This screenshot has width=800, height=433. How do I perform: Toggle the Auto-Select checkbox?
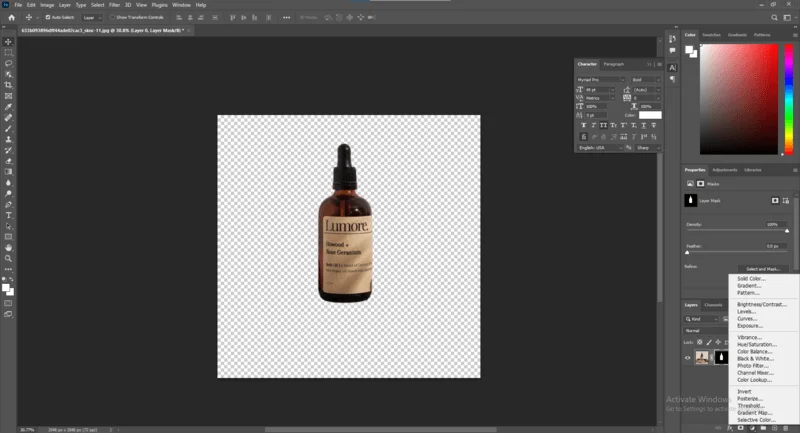click(x=49, y=18)
